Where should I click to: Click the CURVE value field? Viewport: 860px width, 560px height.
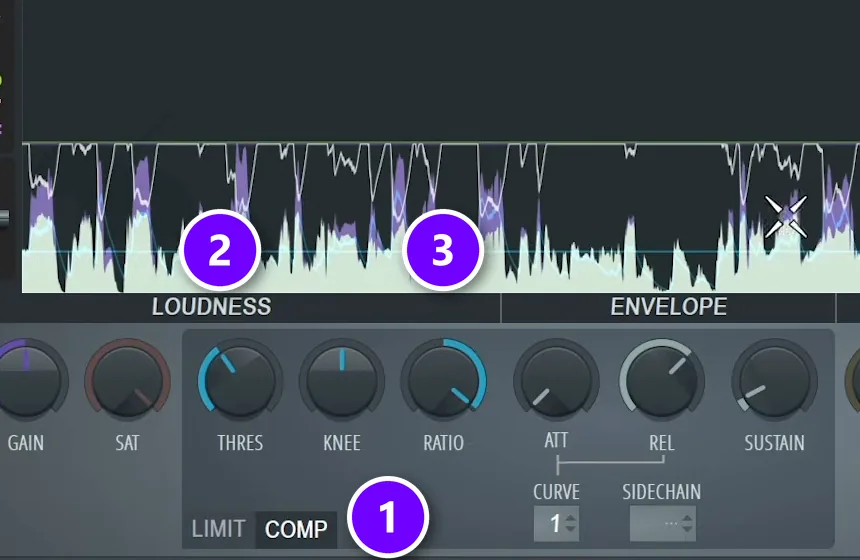click(556, 524)
